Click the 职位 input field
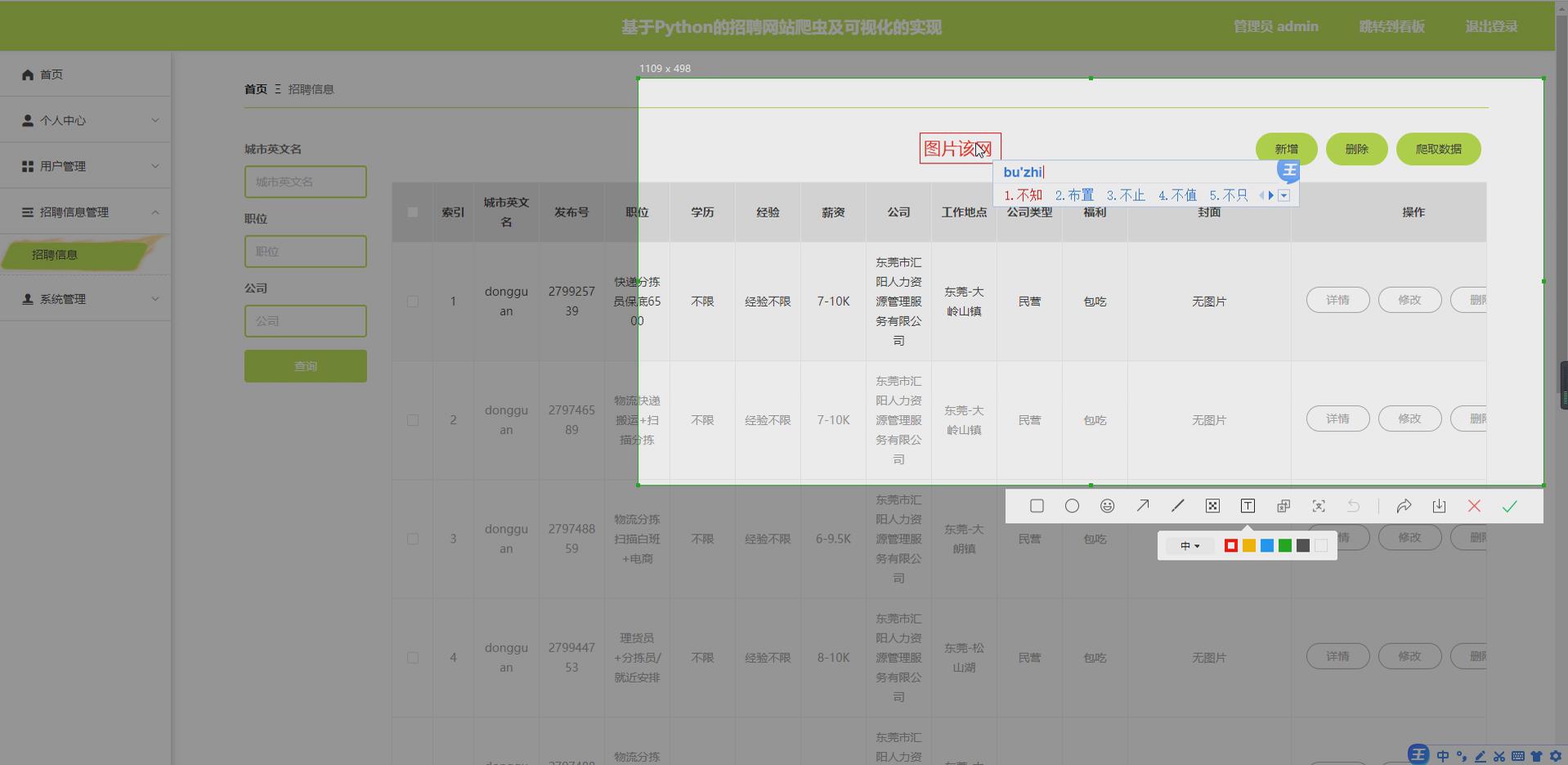The image size is (1568, 765). pyautogui.click(x=306, y=251)
